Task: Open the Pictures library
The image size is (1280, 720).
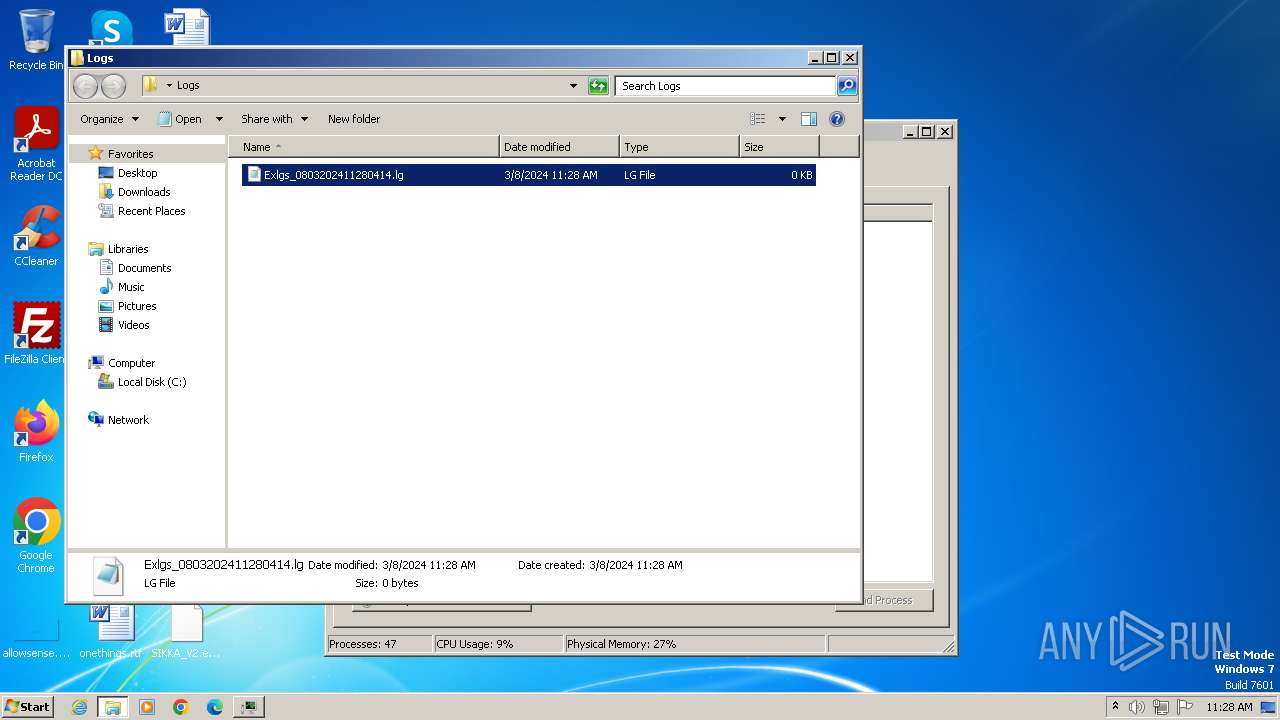Action: pos(137,306)
